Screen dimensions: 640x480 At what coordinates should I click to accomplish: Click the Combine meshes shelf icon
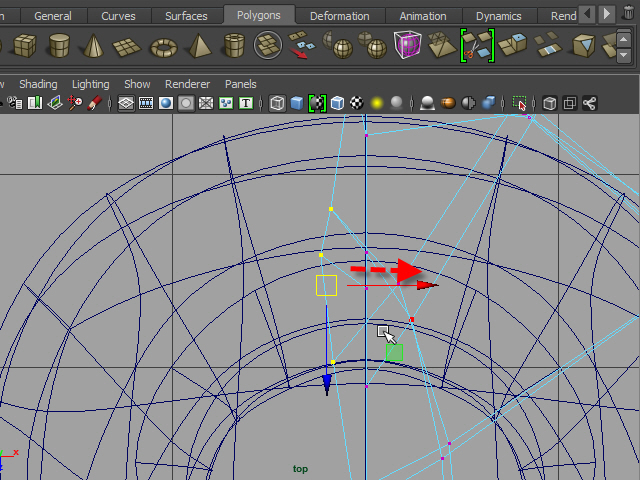pyautogui.click(x=338, y=45)
